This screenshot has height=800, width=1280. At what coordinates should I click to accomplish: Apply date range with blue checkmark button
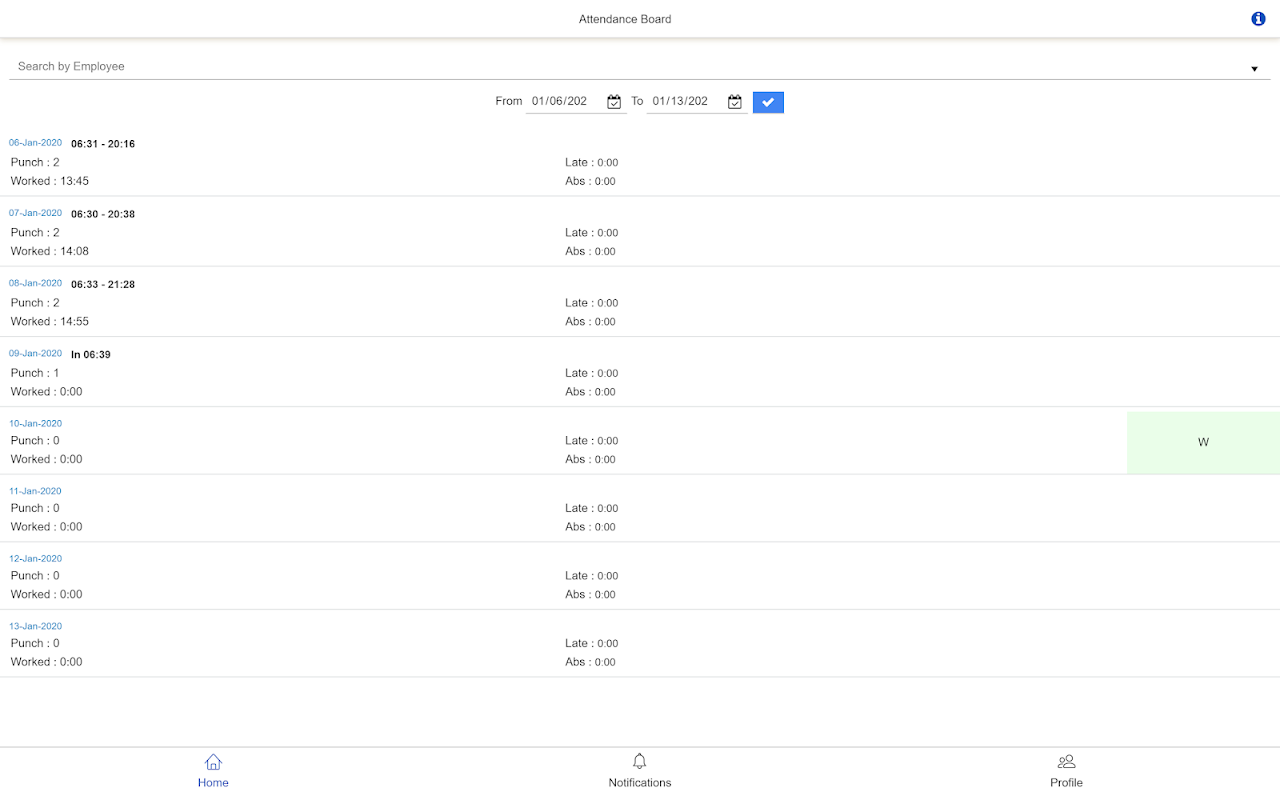768,102
